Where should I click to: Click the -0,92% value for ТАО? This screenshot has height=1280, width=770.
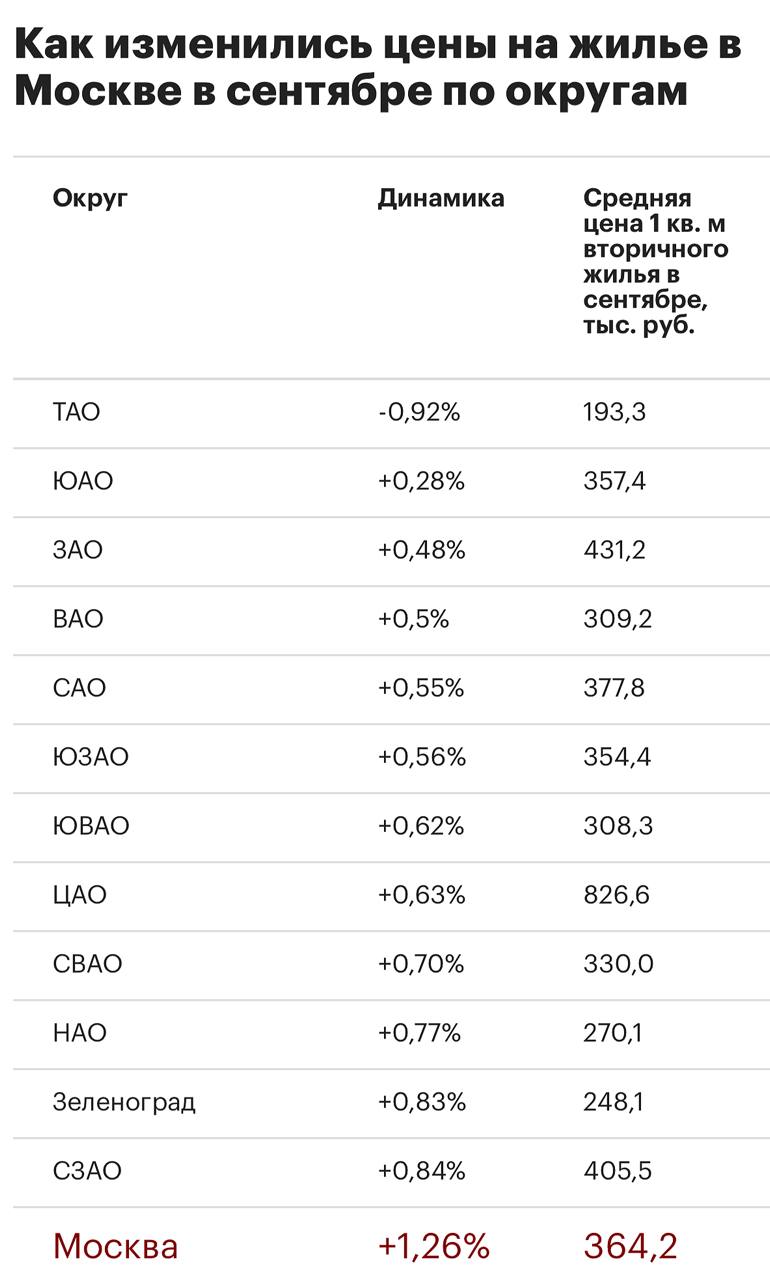(419, 412)
